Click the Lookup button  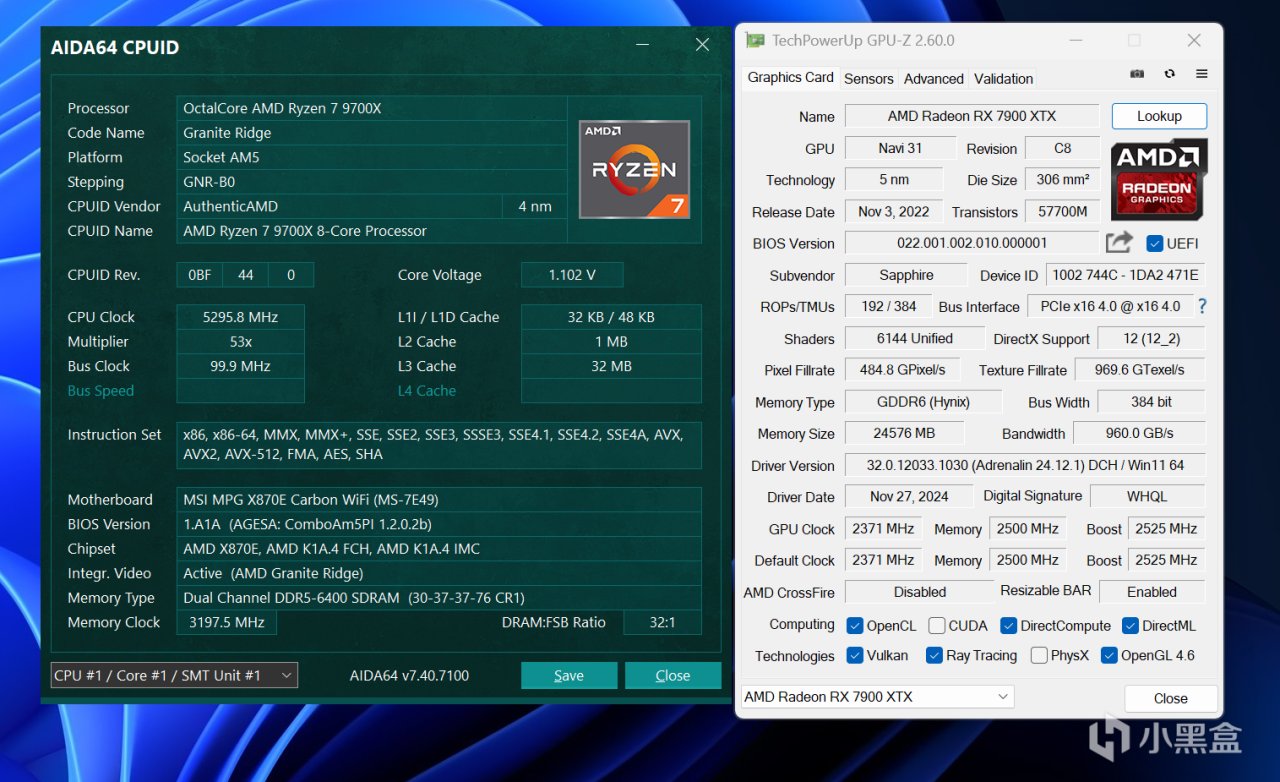pos(1159,116)
